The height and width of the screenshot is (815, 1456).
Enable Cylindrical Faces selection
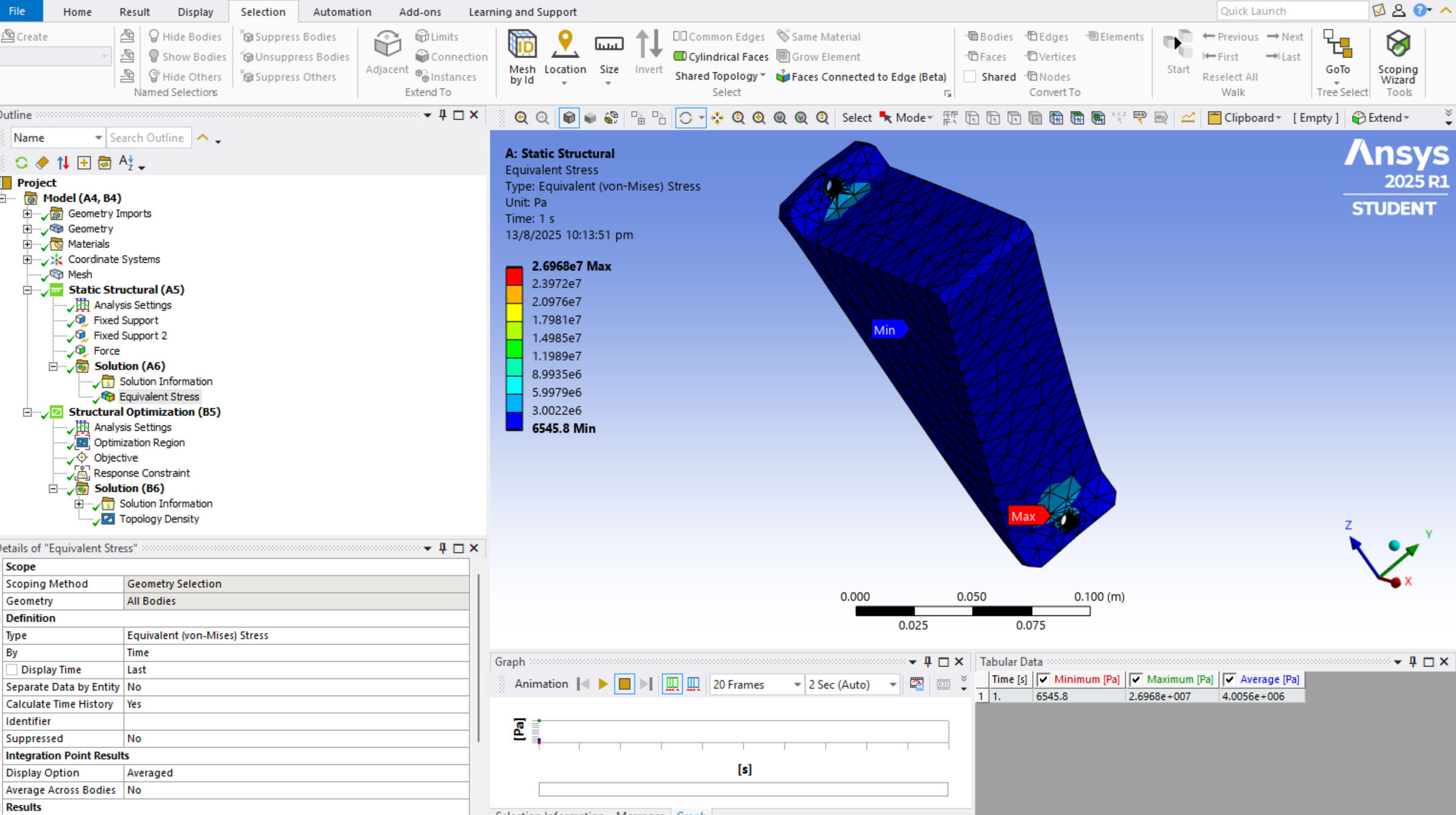[721, 56]
